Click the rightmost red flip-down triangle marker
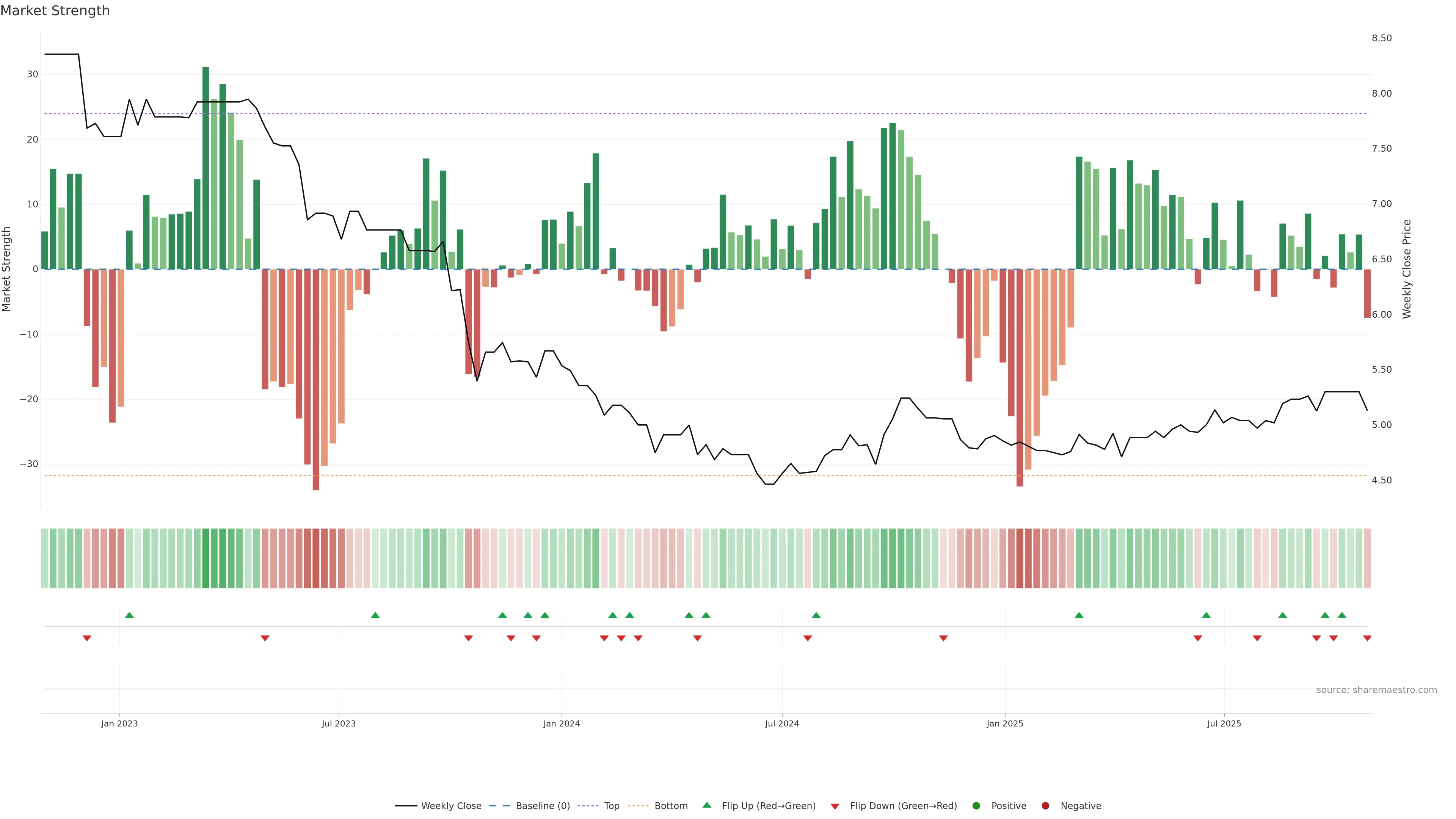This screenshot has width=1456, height=819. coord(1367,638)
